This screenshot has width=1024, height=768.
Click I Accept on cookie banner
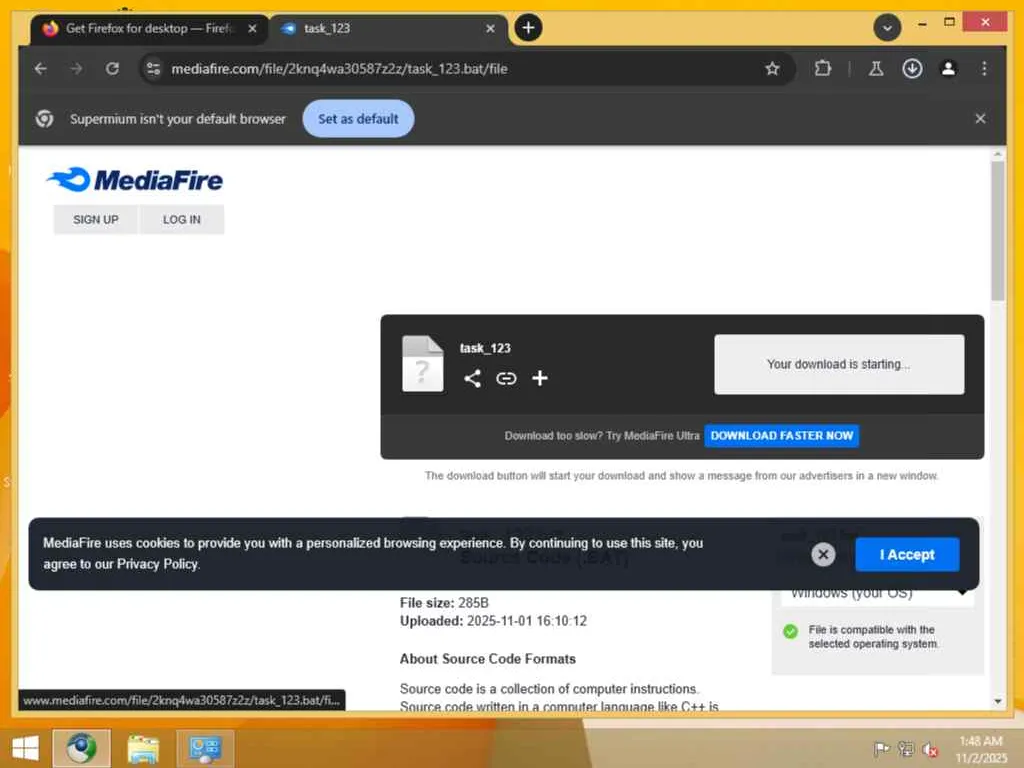click(x=907, y=554)
